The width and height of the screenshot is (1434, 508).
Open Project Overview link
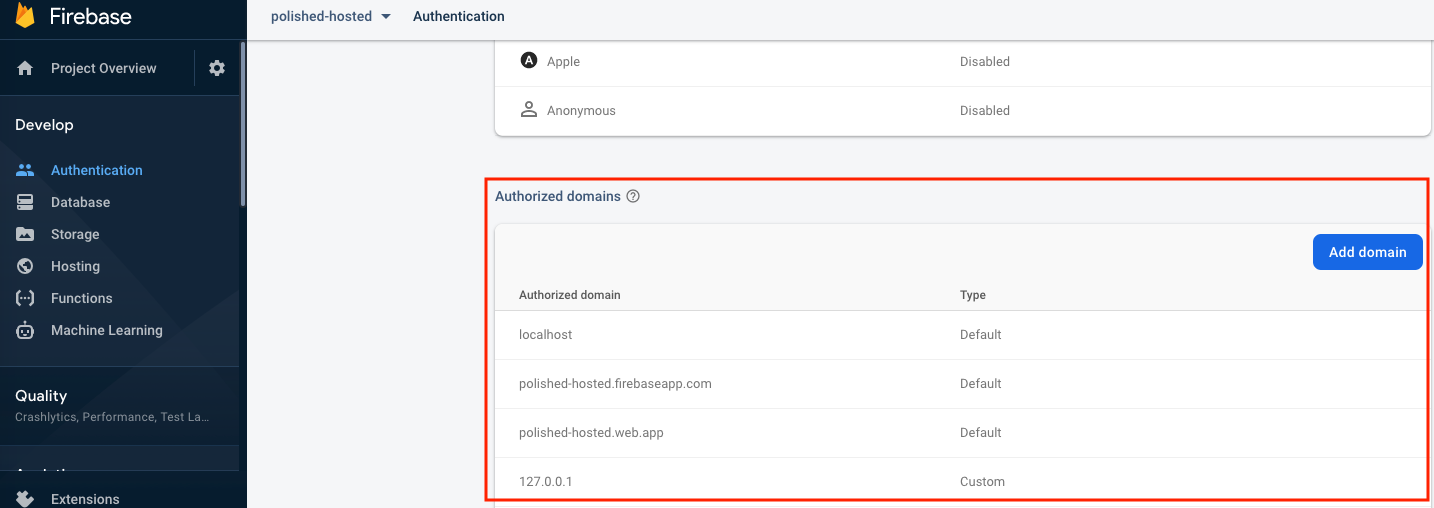(103, 68)
